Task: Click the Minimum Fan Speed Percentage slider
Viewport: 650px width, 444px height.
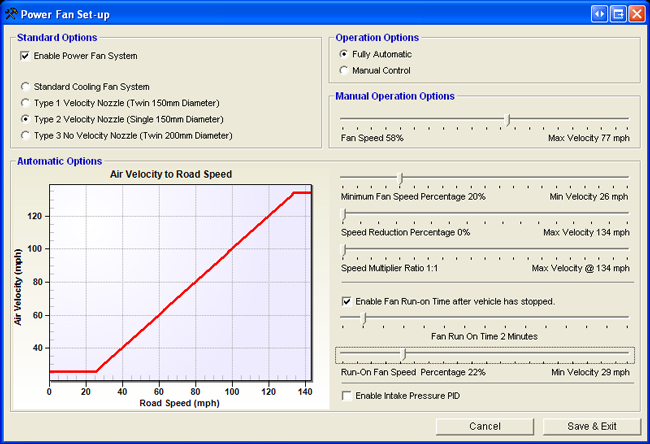Action: [x=400, y=180]
